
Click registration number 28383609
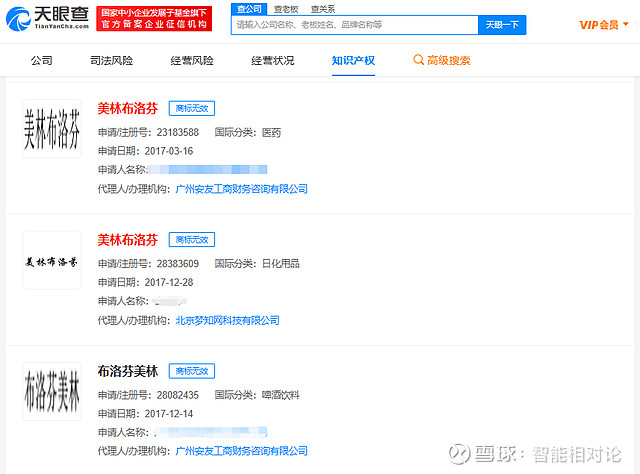[178, 264]
